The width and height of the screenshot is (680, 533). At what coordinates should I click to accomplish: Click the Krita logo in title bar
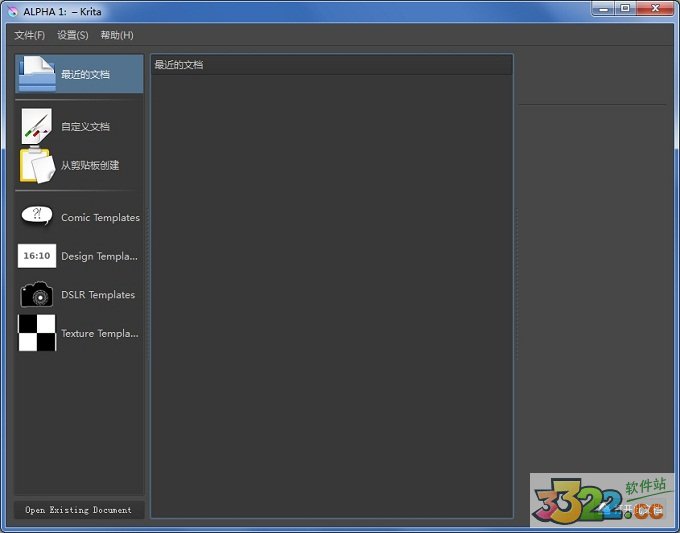(x=13, y=12)
